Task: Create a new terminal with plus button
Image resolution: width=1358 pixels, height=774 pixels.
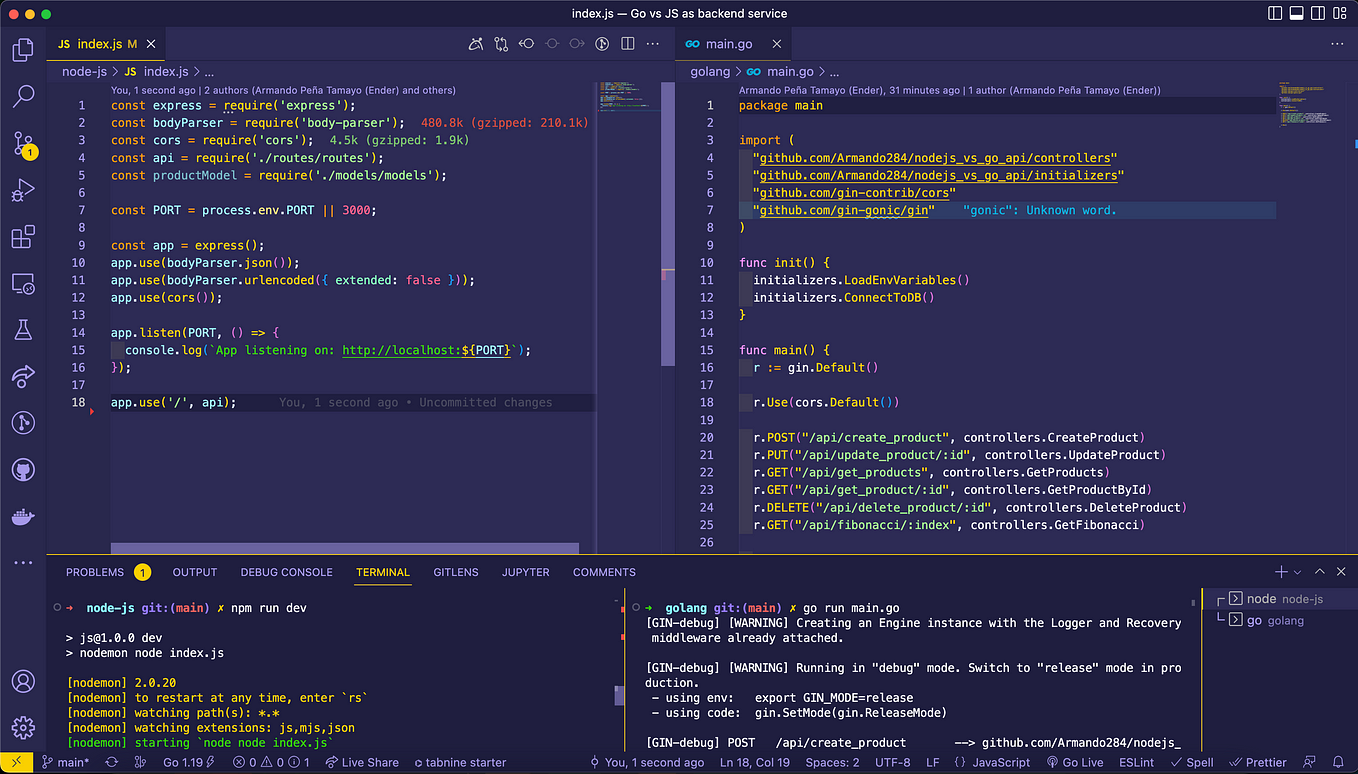Action: (x=1281, y=572)
